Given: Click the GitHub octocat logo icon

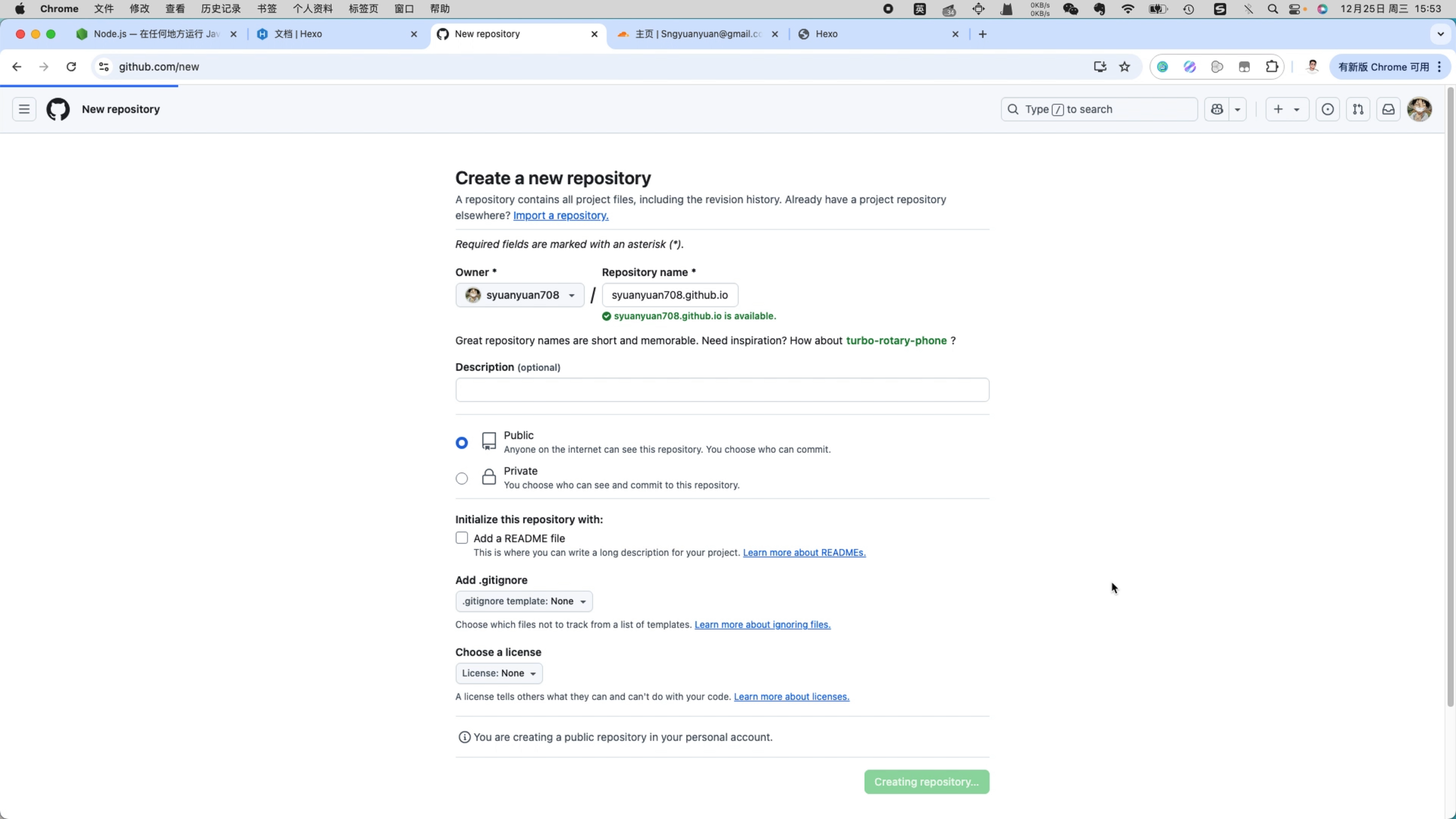Looking at the screenshot, I should (57, 109).
